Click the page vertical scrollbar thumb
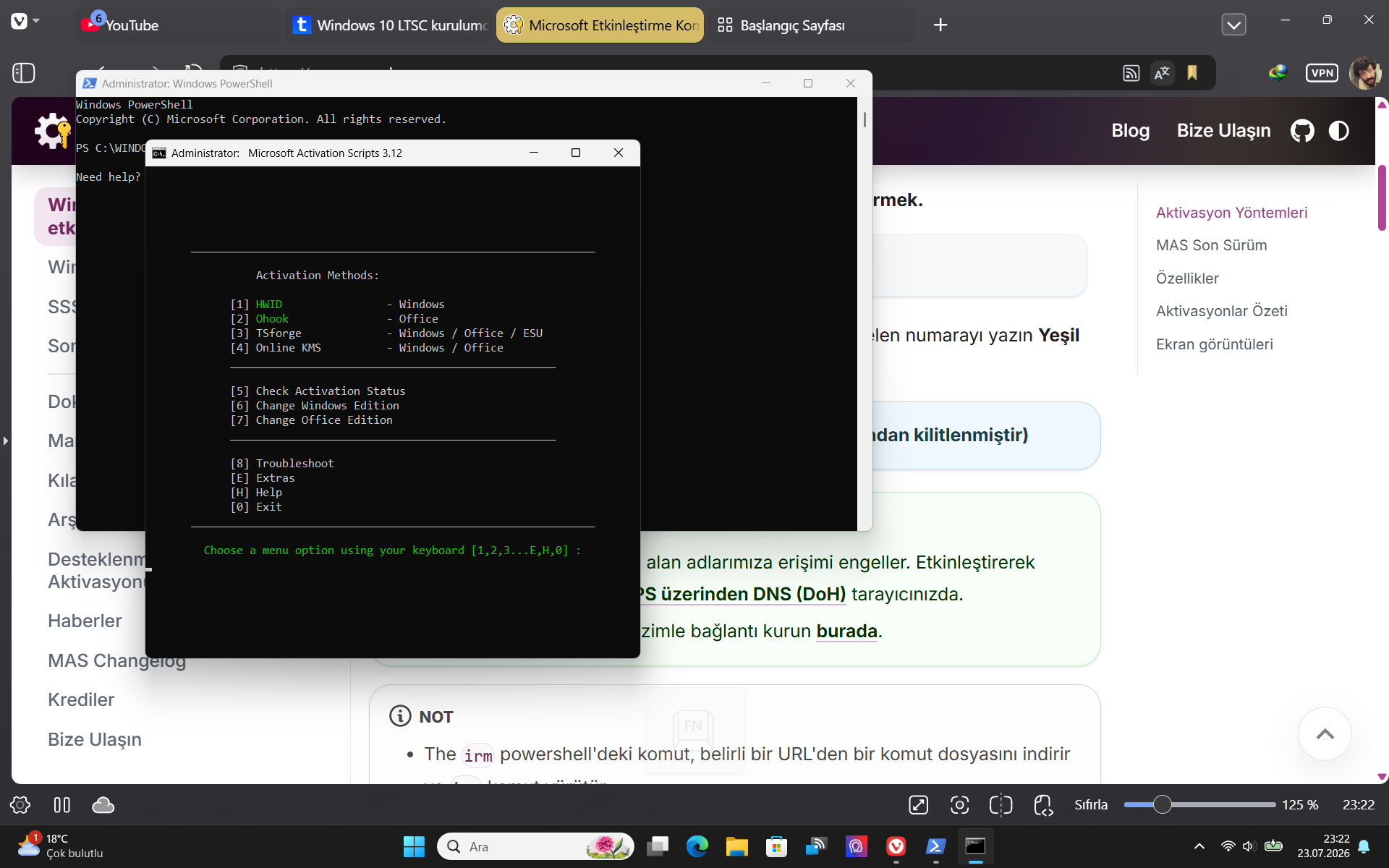The height and width of the screenshot is (868, 1389). coord(1382,197)
